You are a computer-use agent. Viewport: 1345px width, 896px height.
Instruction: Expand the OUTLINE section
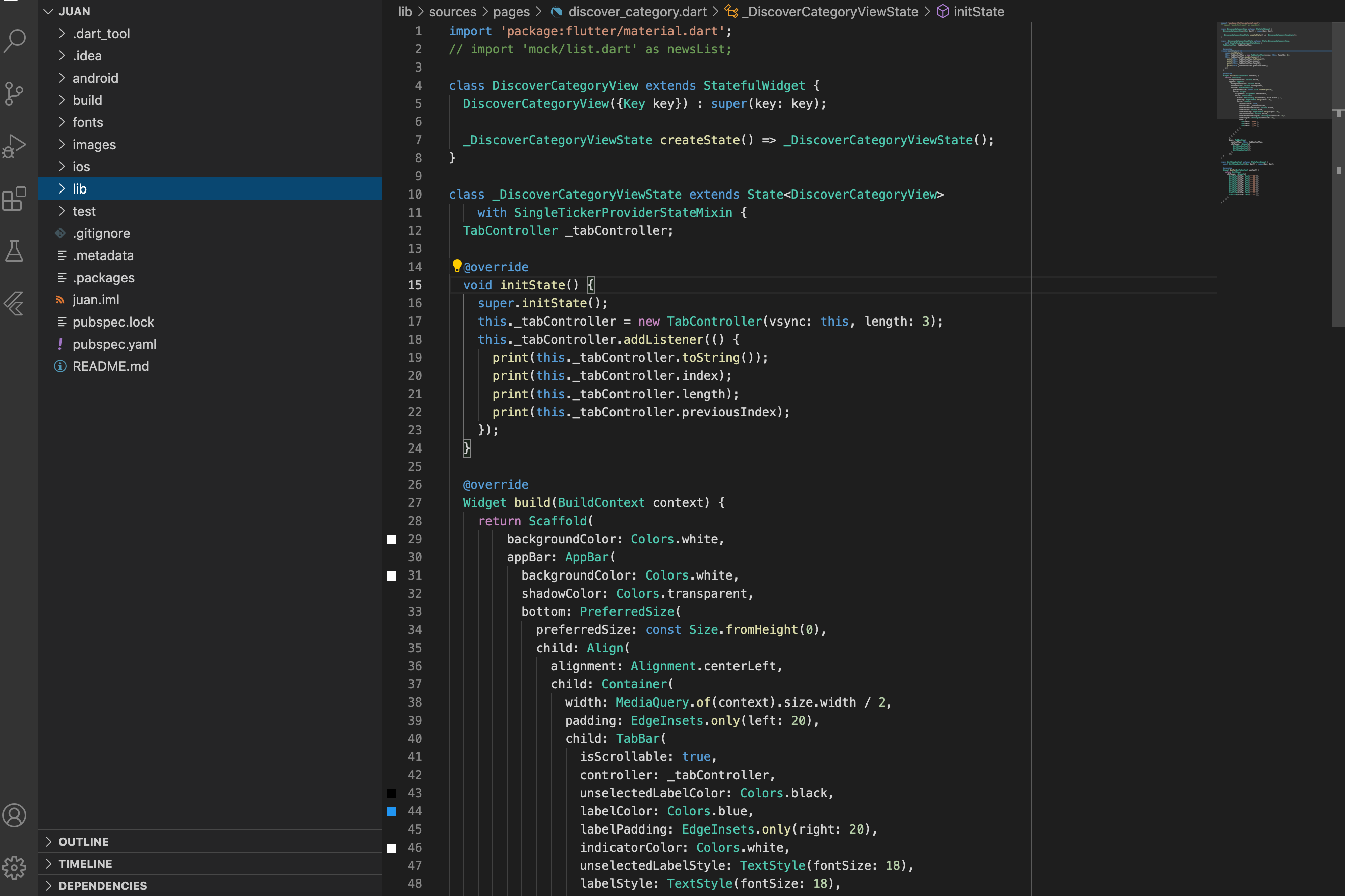[84, 841]
